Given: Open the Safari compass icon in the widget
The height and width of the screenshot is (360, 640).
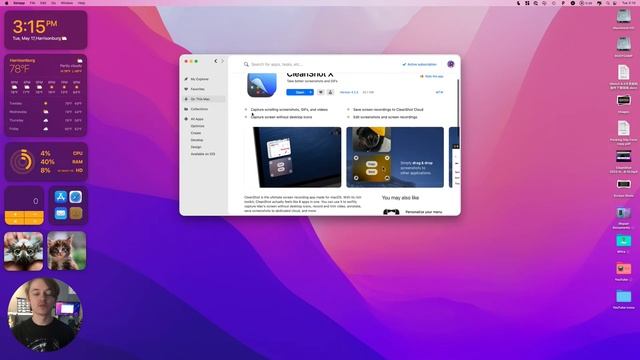Looking at the screenshot, I should [x=76, y=197].
